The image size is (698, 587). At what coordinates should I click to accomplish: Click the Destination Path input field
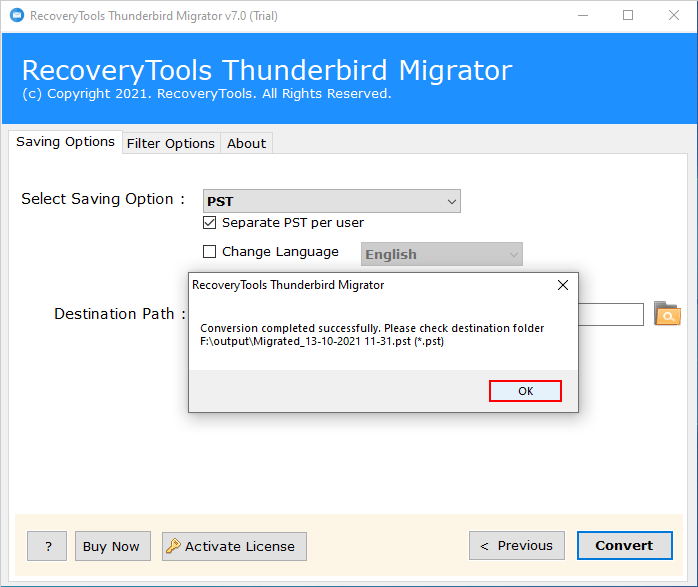tap(610, 314)
